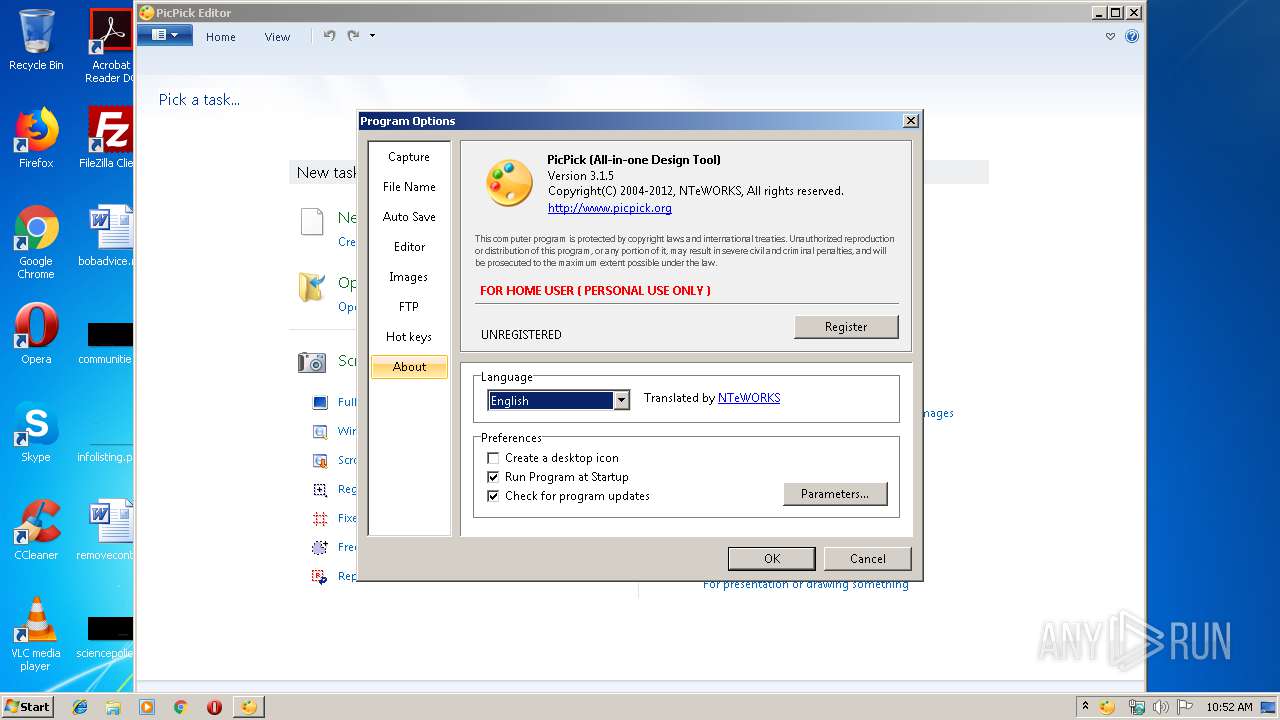The height and width of the screenshot is (720, 1280).
Task: Open the PicPick Editor application menu button
Action: point(165,35)
